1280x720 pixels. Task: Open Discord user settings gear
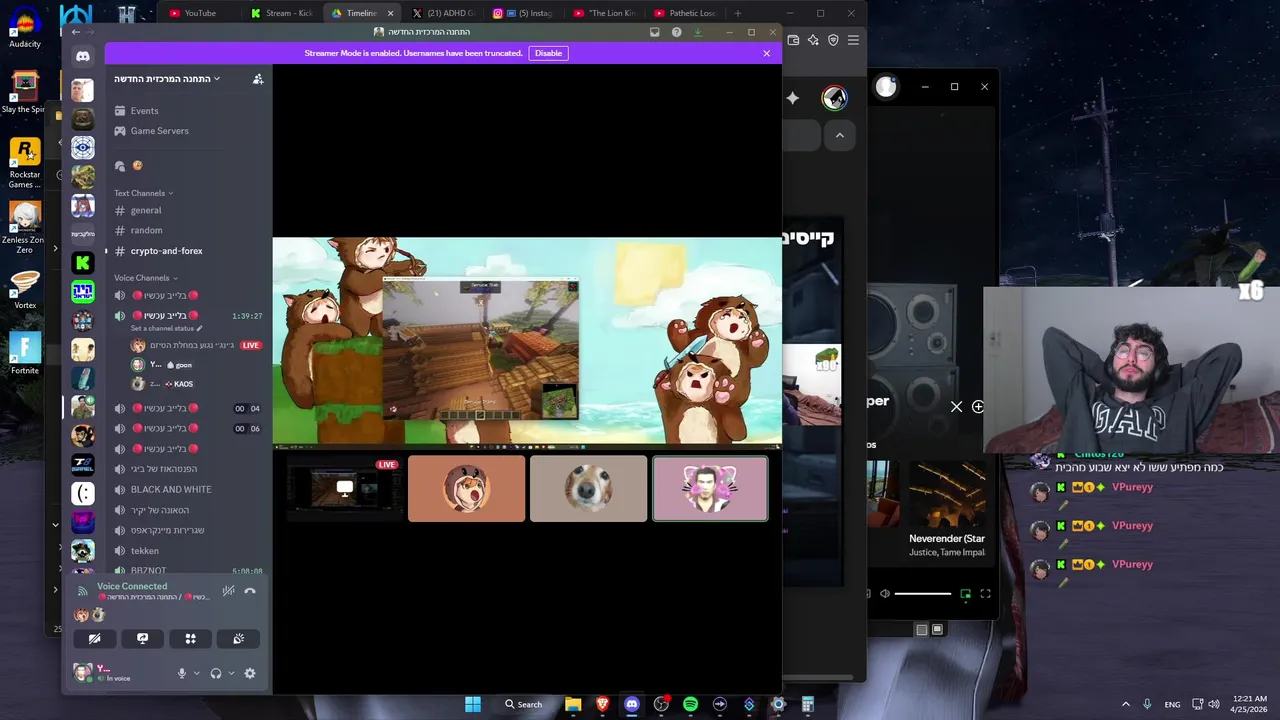pos(250,673)
